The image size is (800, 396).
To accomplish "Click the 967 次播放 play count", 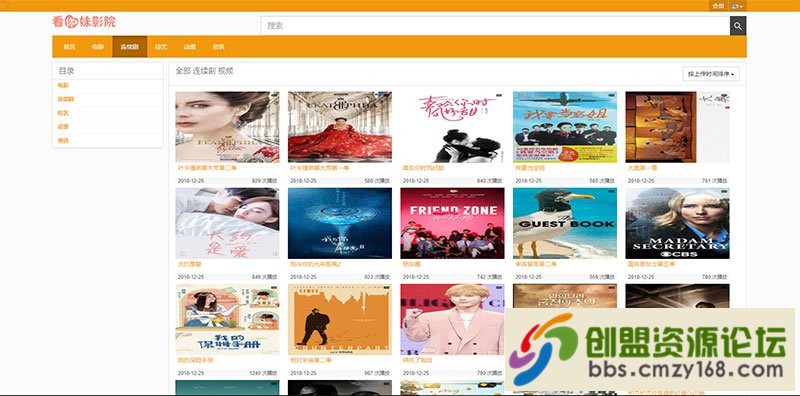I will (x=377, y=373).
